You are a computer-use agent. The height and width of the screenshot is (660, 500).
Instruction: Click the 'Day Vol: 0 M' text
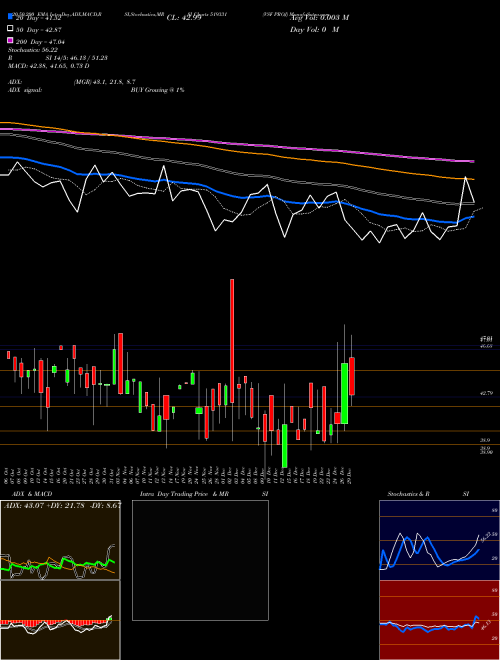[x=314, y=29]
